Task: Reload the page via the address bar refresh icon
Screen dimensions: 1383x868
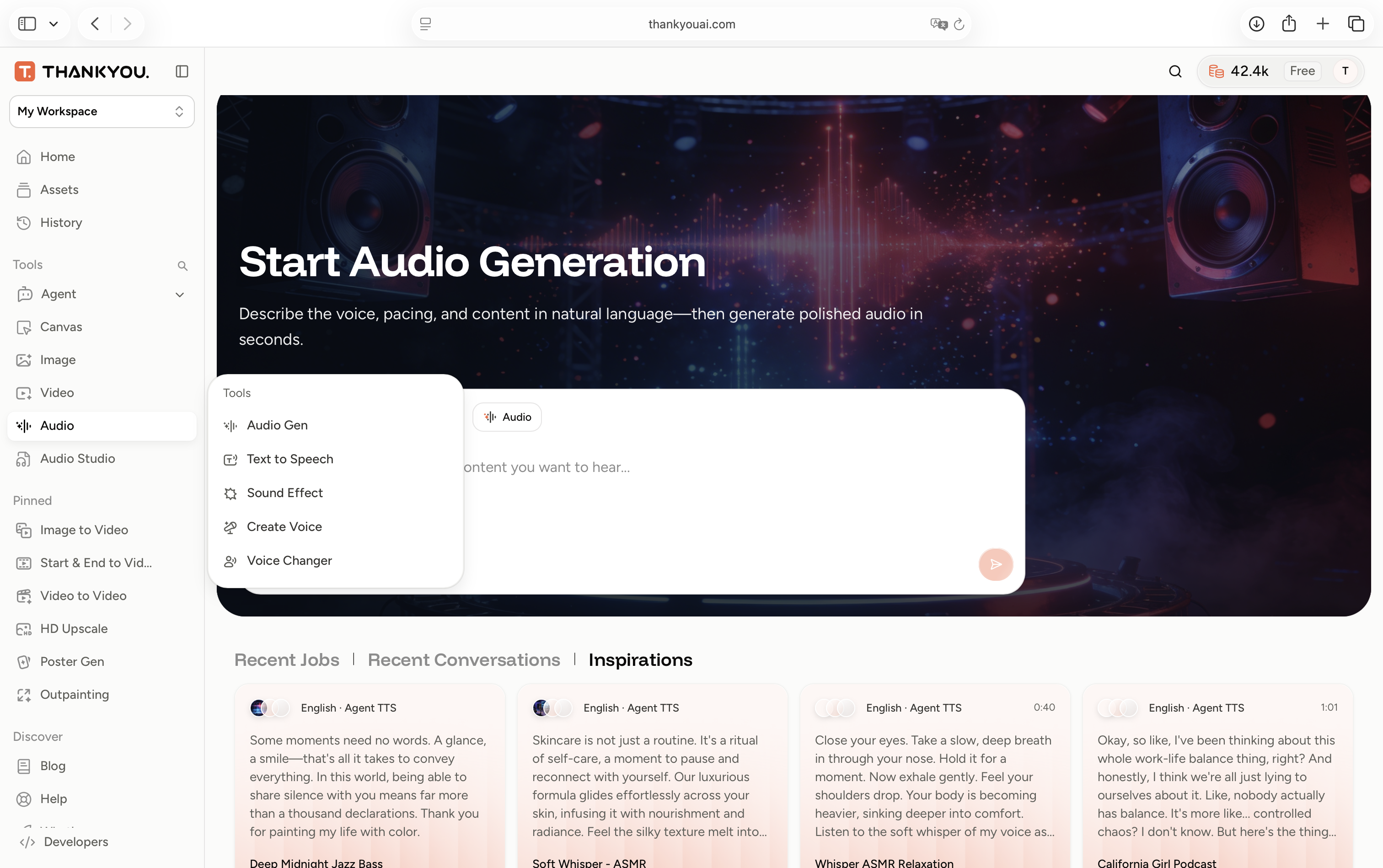Action: coord(959,24)
